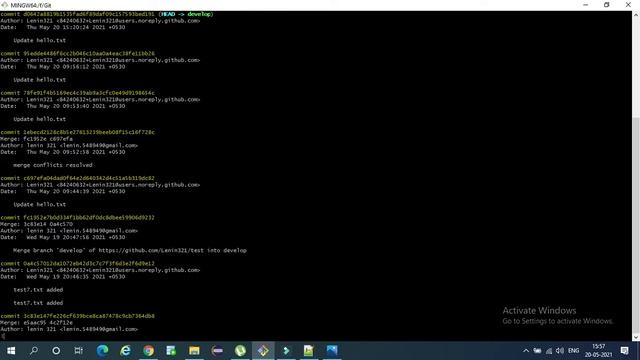
Task: Click the pager prompt colon at bottom left
Action: point(2,336)
